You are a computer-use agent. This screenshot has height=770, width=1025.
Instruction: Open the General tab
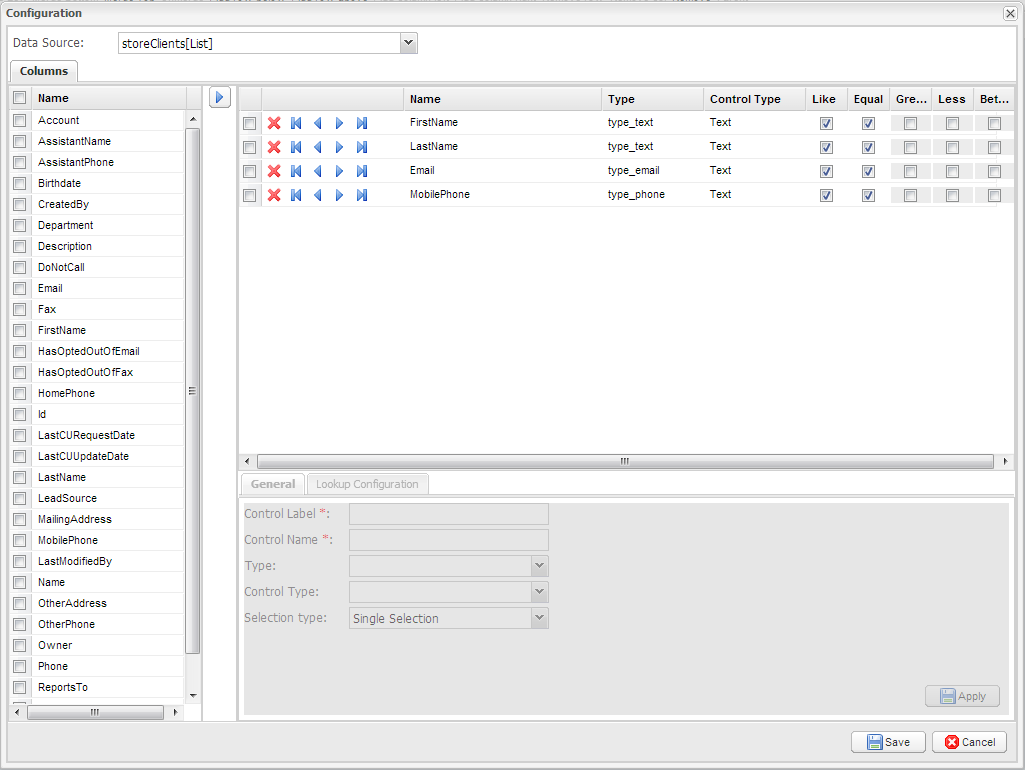pyautogui.click(x=273, y=484)
